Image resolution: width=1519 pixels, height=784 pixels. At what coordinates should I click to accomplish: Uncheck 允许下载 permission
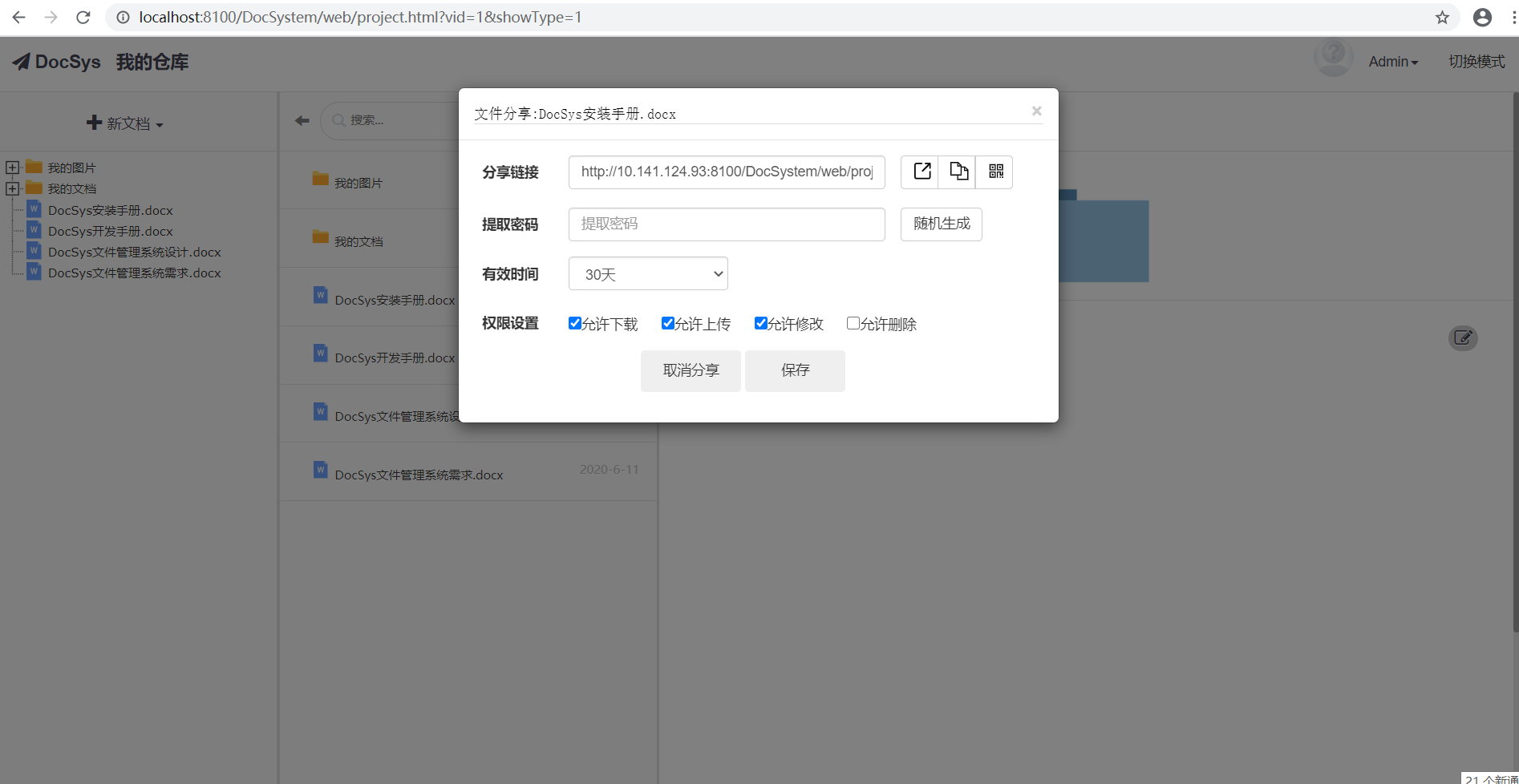[574, 323]
